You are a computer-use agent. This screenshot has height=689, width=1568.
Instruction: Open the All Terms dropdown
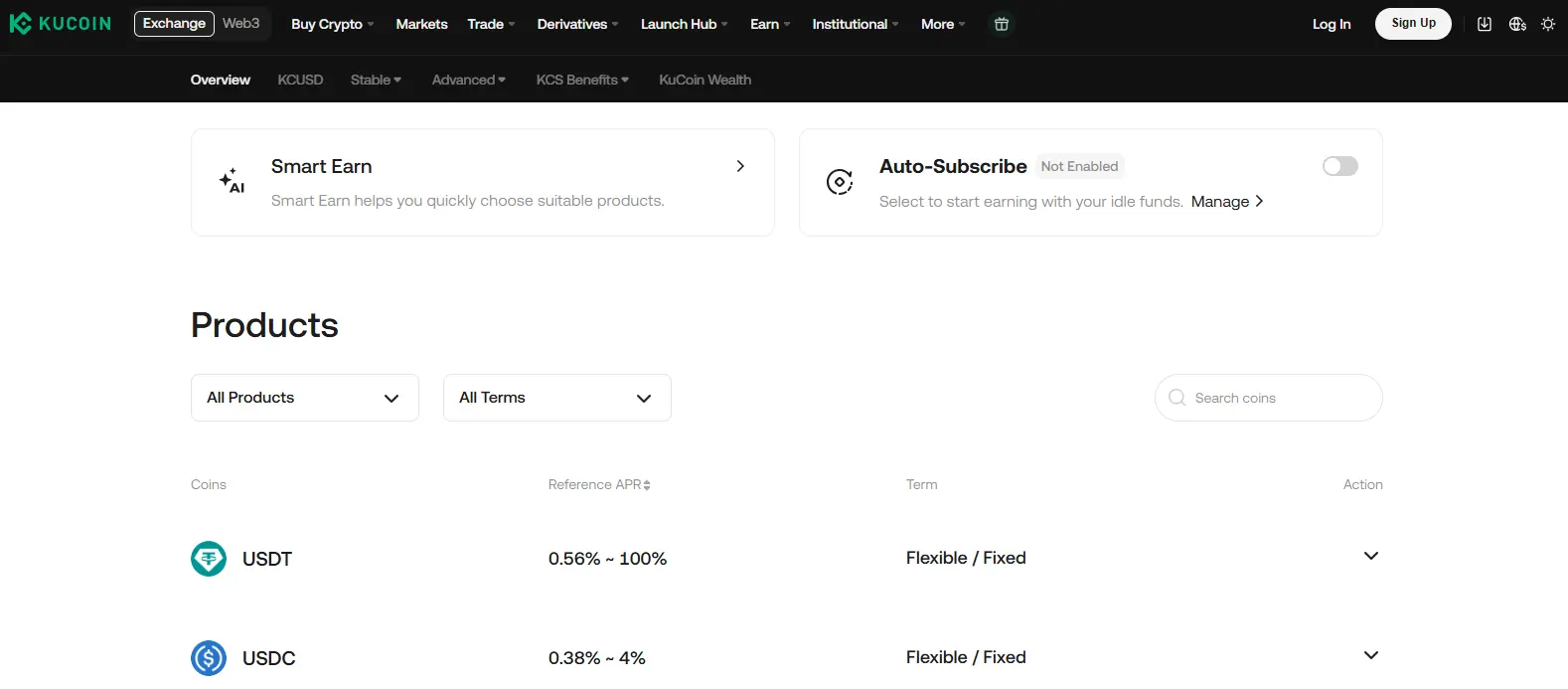coord(557,398)
